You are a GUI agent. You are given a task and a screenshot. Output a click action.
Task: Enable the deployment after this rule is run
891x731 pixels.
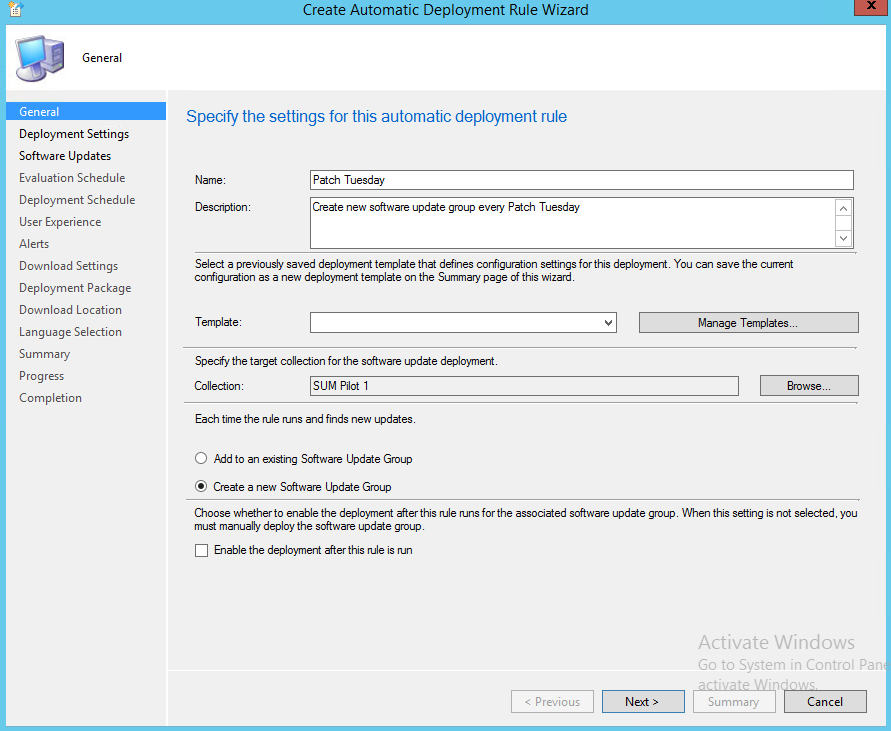[202, 550]
